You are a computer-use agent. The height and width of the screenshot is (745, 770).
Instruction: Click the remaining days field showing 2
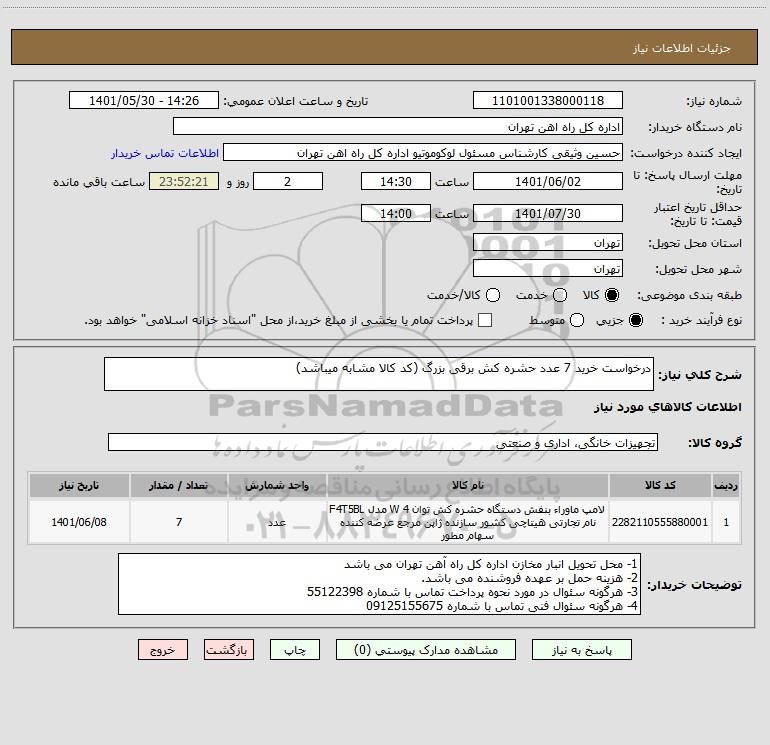click(288, 181)
